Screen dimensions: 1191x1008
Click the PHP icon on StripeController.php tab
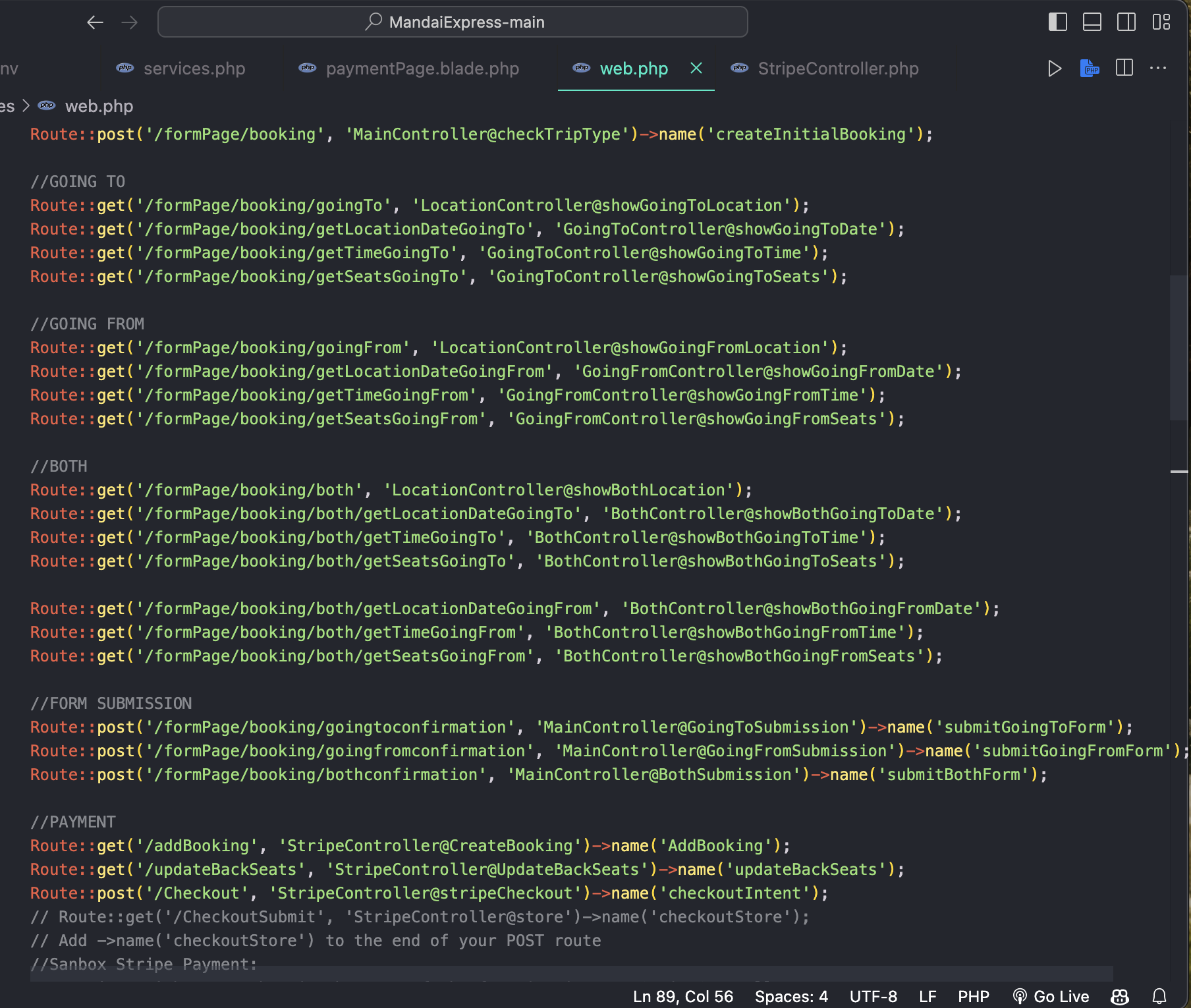(740, 68)
